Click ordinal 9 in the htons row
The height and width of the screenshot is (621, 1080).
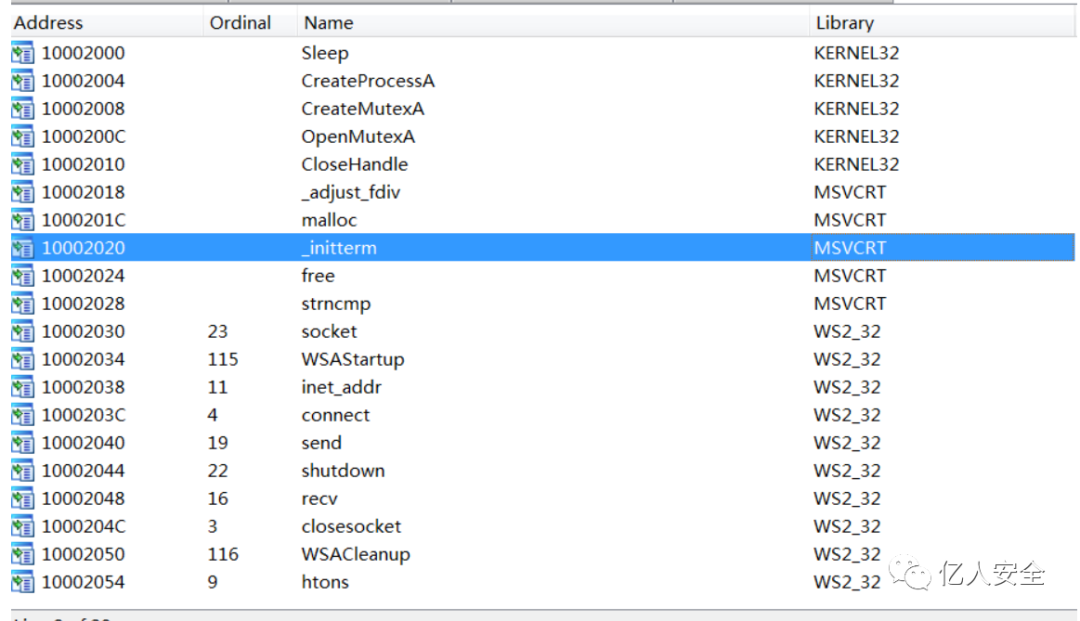(x=212, y=582)
